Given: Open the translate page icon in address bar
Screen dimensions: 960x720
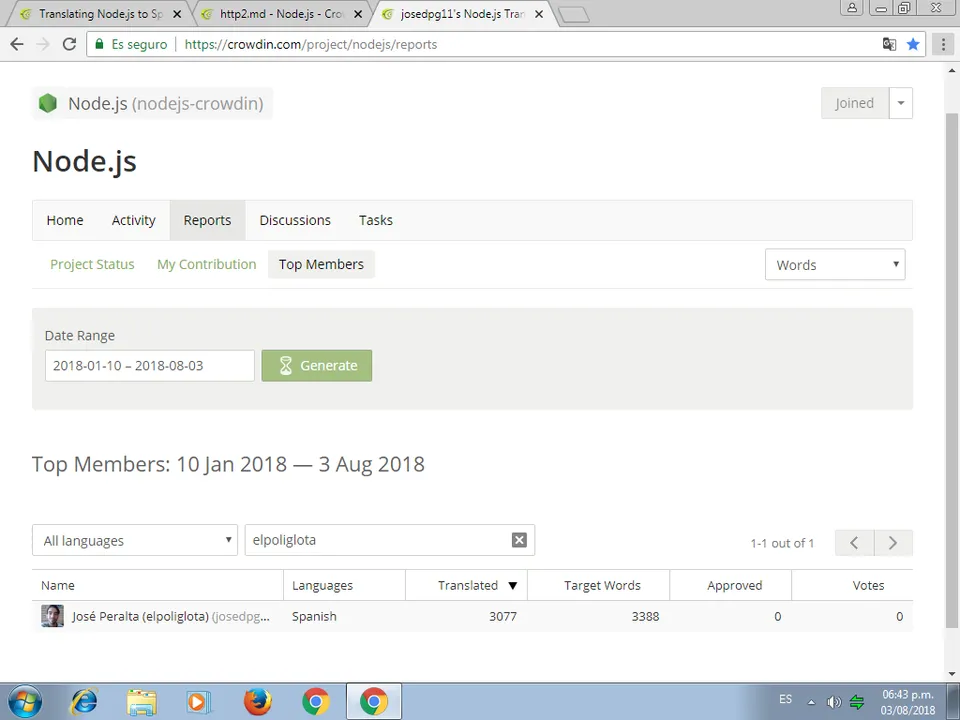Looking at the screenshot, I should [x=889, y=44].
